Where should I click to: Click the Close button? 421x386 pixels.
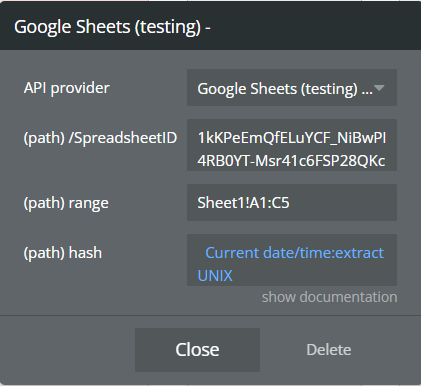[x=197, y=350]
